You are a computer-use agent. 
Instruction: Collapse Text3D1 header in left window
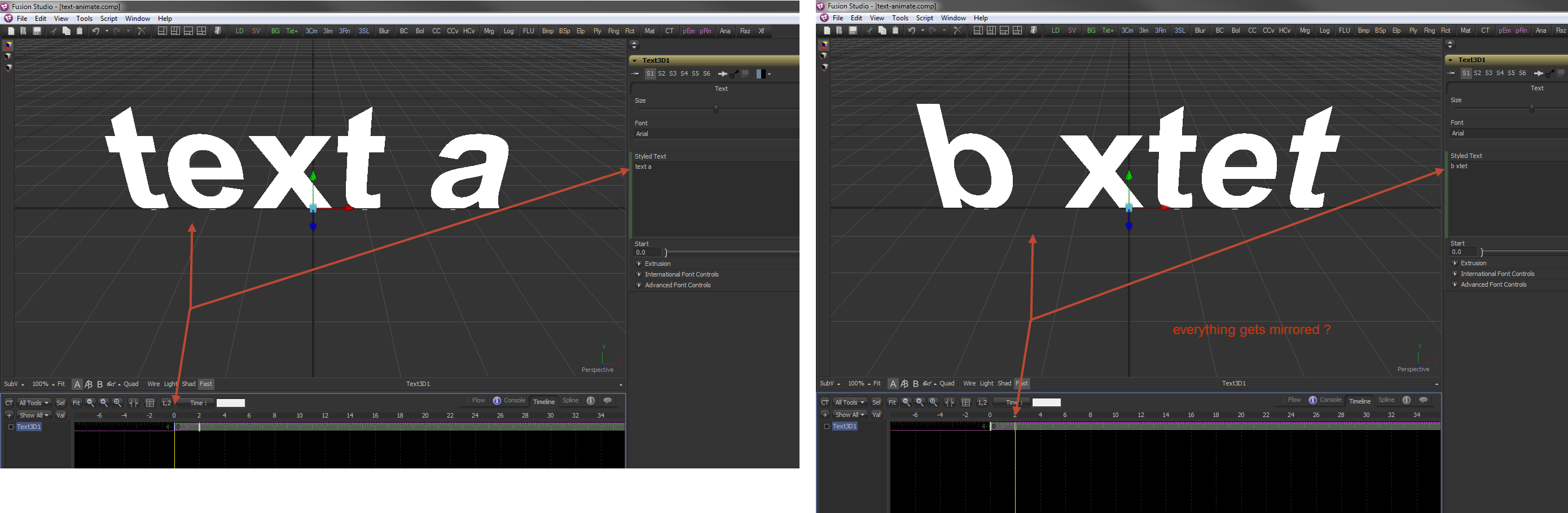click(x=634, y=60)
